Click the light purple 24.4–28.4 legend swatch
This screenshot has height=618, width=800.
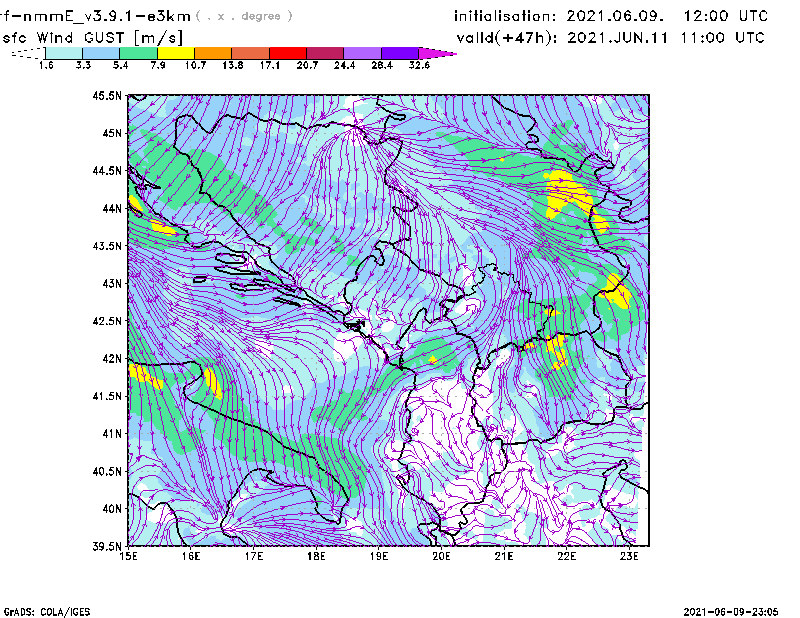363,53
